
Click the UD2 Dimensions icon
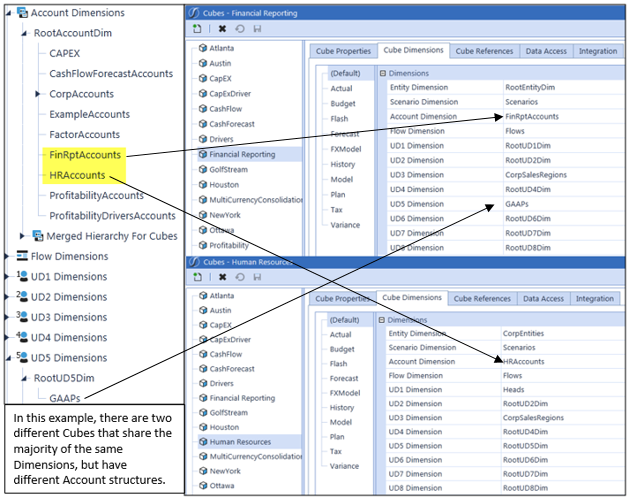(22, 297)
